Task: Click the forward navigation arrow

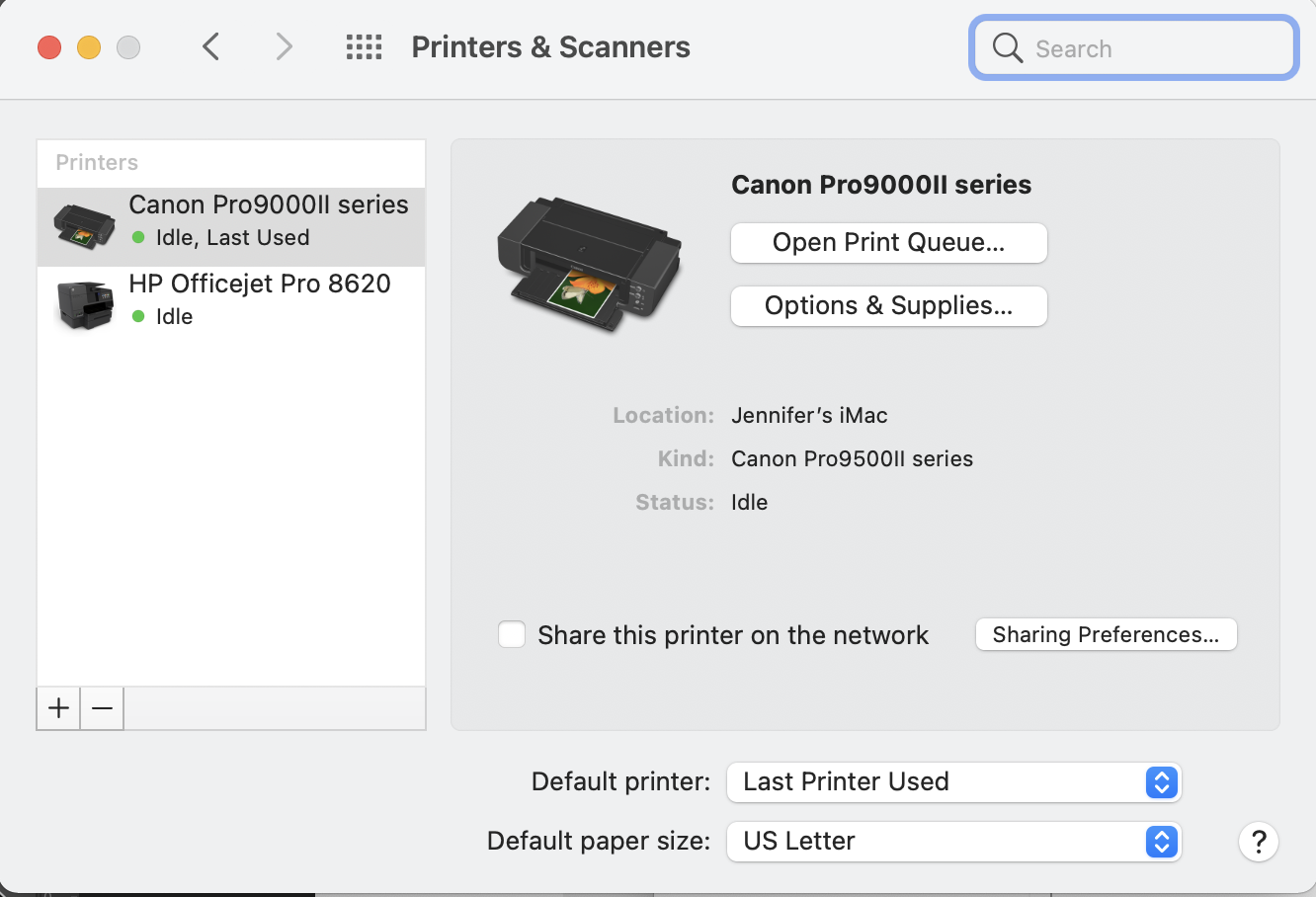Action: [x=284, y=46]
